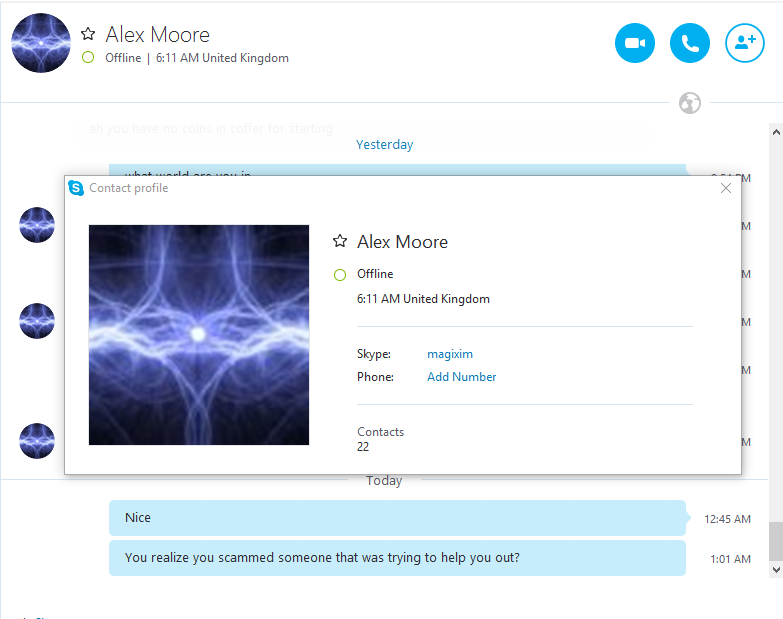The width and height of the screenshot is (783, 619).
Task: Click the Yesterday date separator link
Action: pyautogui.click(x=385, y=145)
